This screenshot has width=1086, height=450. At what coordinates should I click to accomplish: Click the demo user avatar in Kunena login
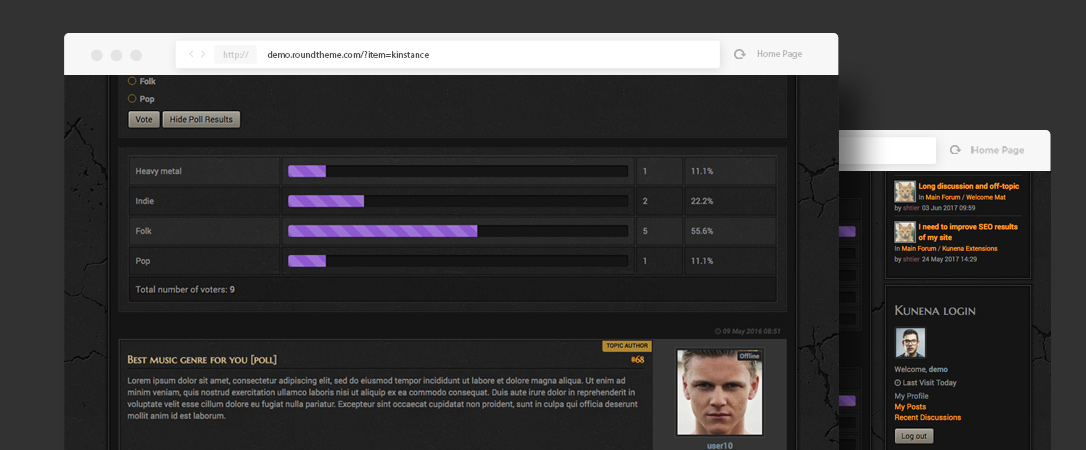(910, 343)
